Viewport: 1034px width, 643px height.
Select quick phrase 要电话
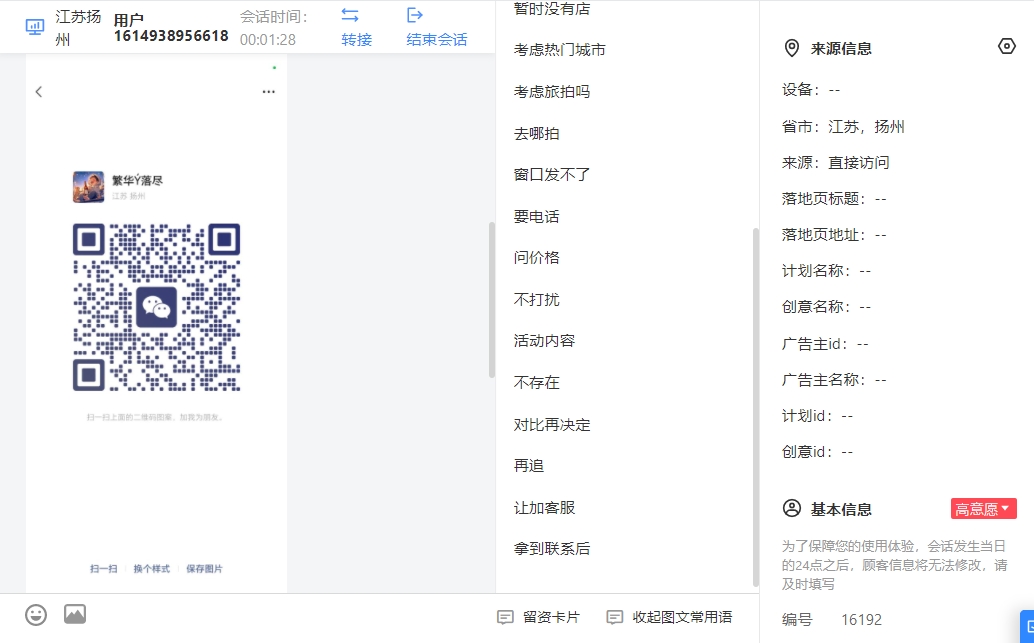coord(536,217)
